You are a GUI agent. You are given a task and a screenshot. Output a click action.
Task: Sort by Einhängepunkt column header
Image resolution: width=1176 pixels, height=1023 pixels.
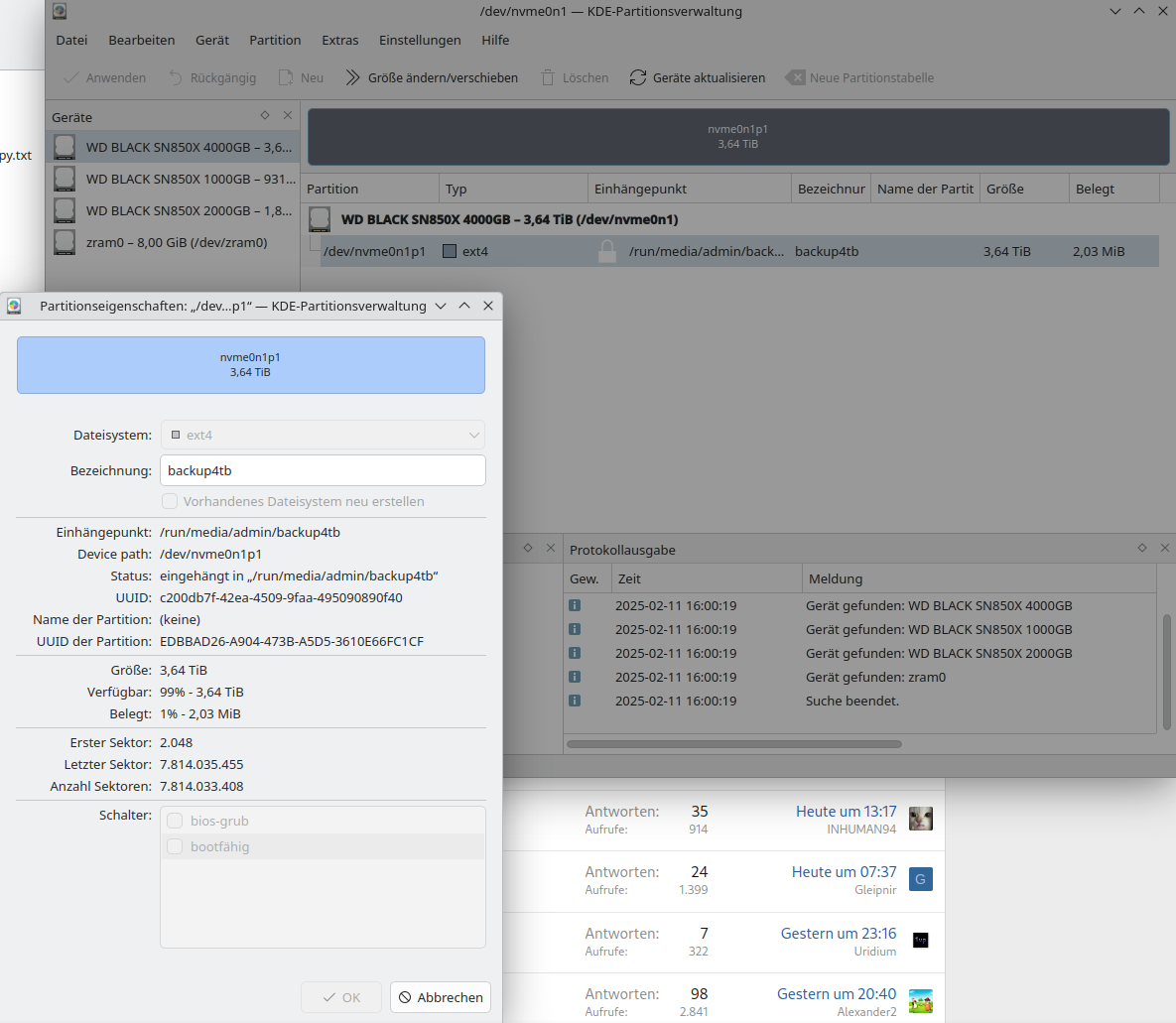[690, 189]
